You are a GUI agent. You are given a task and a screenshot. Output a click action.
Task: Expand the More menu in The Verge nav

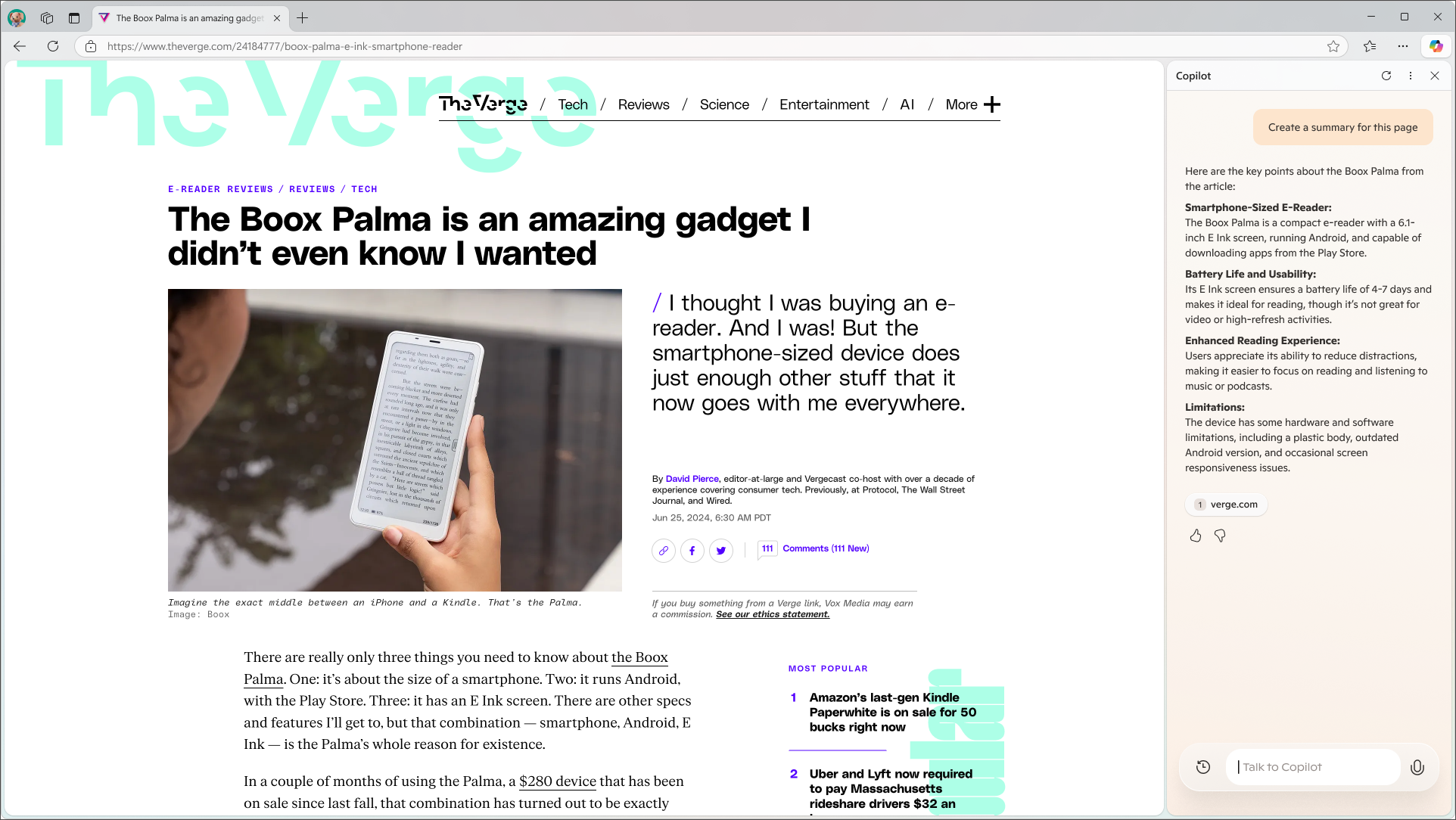992,104
